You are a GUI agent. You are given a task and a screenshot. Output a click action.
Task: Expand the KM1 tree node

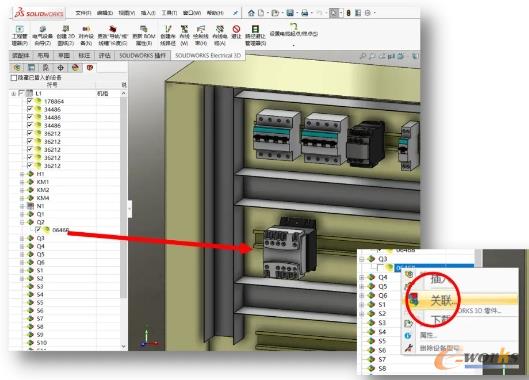pyautogui.click(x=22, y=182)
